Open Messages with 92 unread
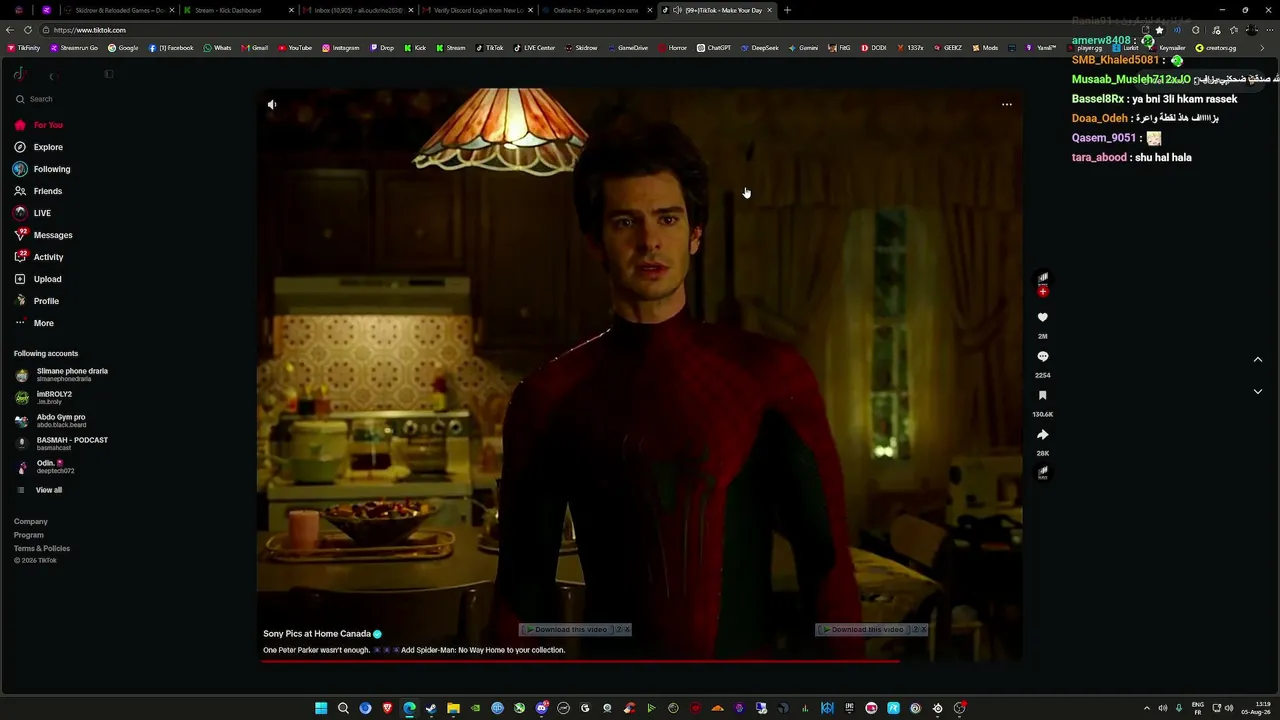This screenshot has height=720, width=1280. click(x=43, y=235)
